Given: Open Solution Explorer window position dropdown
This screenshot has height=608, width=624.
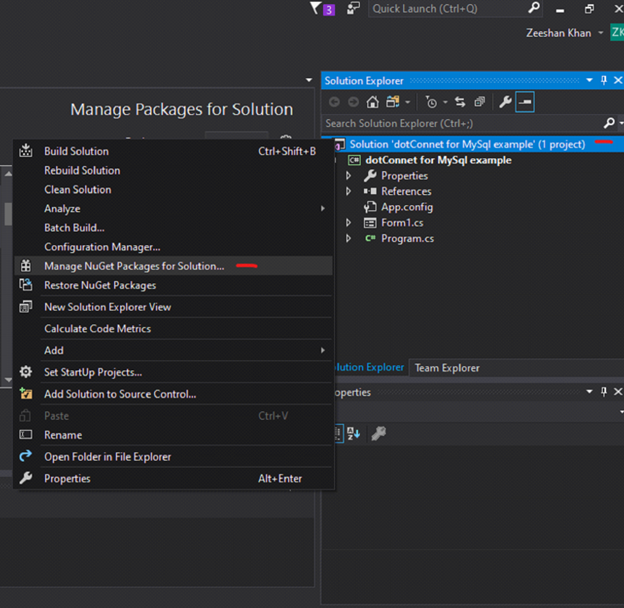Looking at the screenshot, I should [x=589, y=80].
